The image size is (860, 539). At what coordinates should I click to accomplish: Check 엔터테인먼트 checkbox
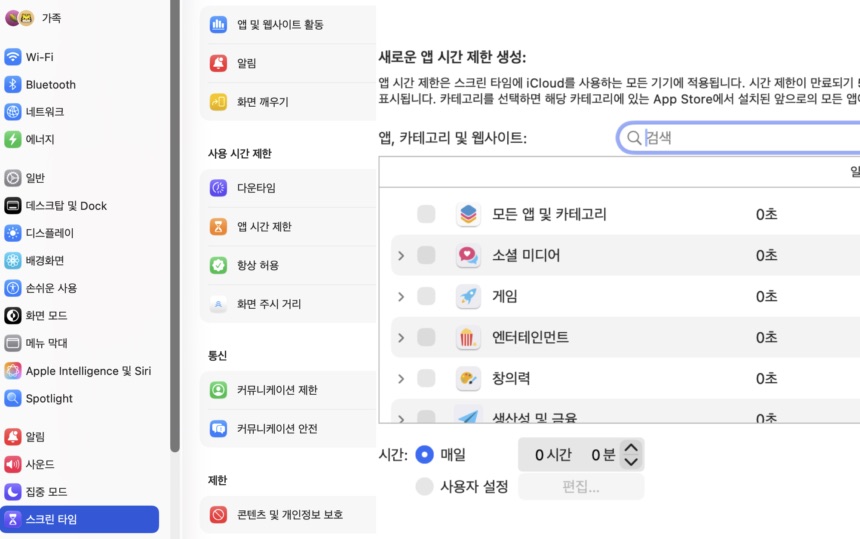pos(426,337)
